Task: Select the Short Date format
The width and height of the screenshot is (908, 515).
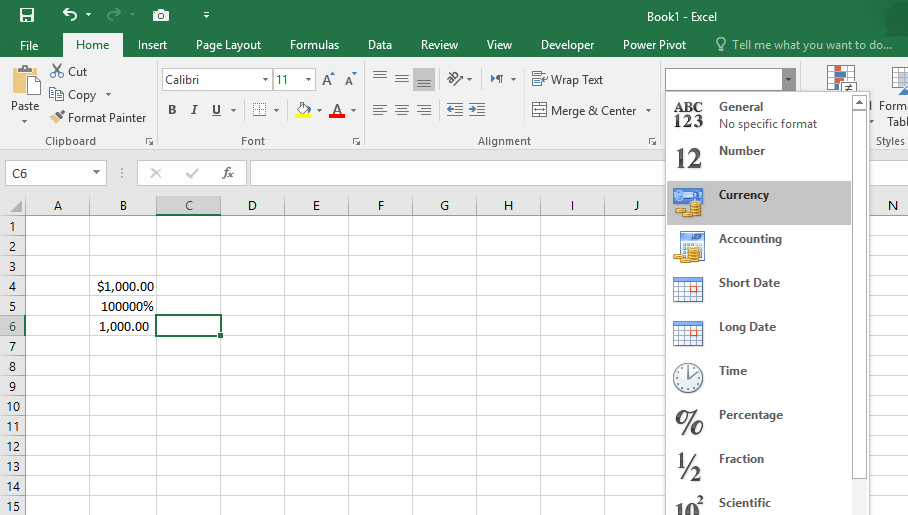Action: click(759, 291)
